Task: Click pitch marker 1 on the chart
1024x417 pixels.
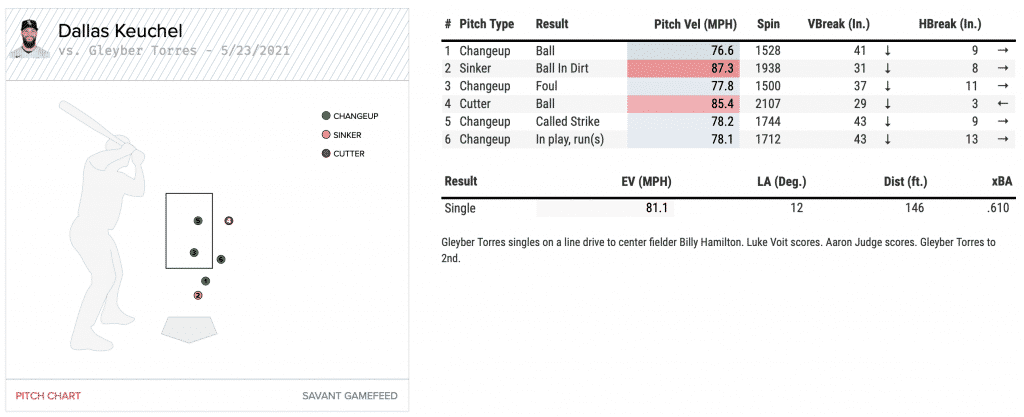Action: 205,281
